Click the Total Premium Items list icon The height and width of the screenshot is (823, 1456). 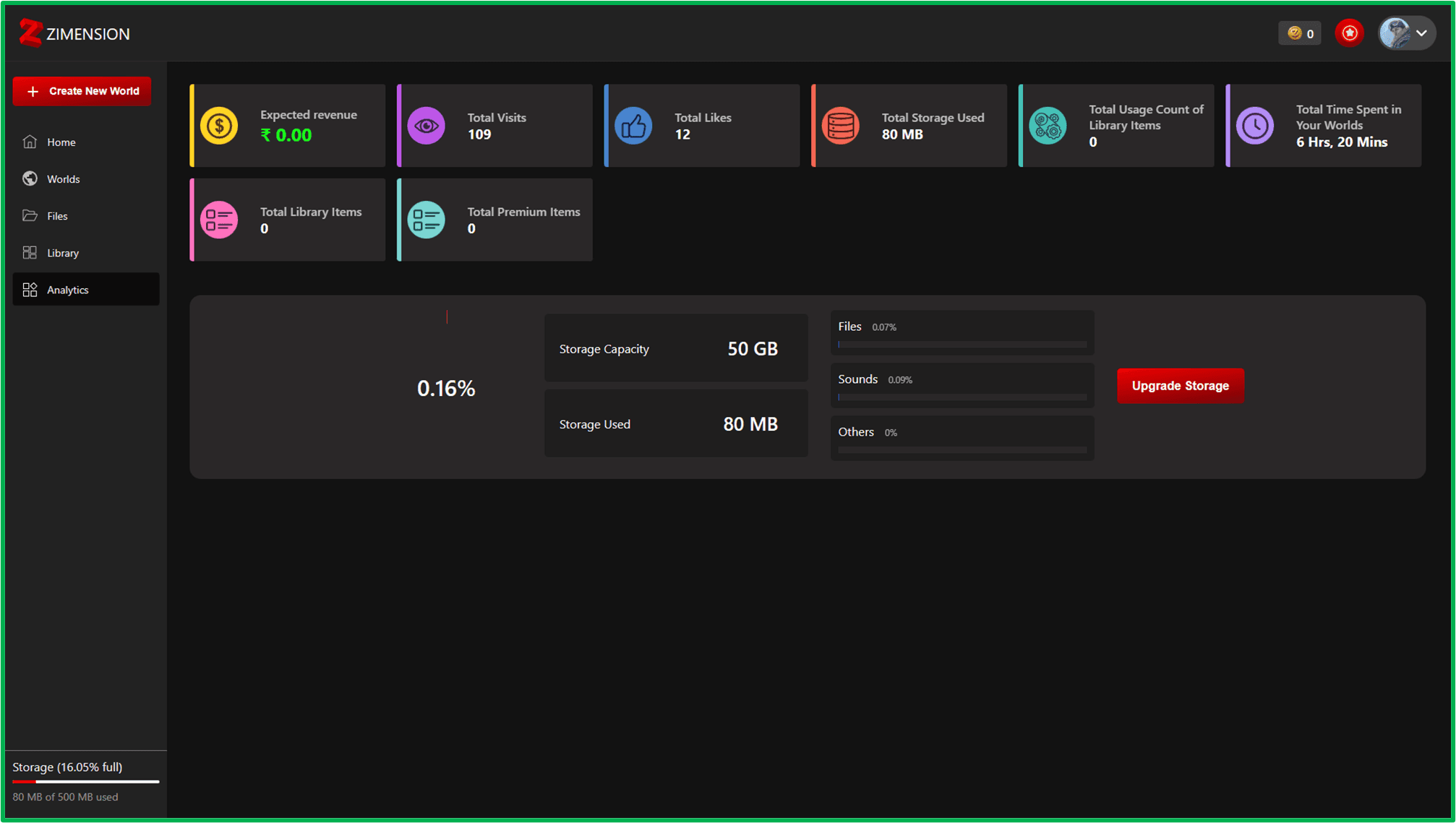pyautogui.click(x=427, y=220)
